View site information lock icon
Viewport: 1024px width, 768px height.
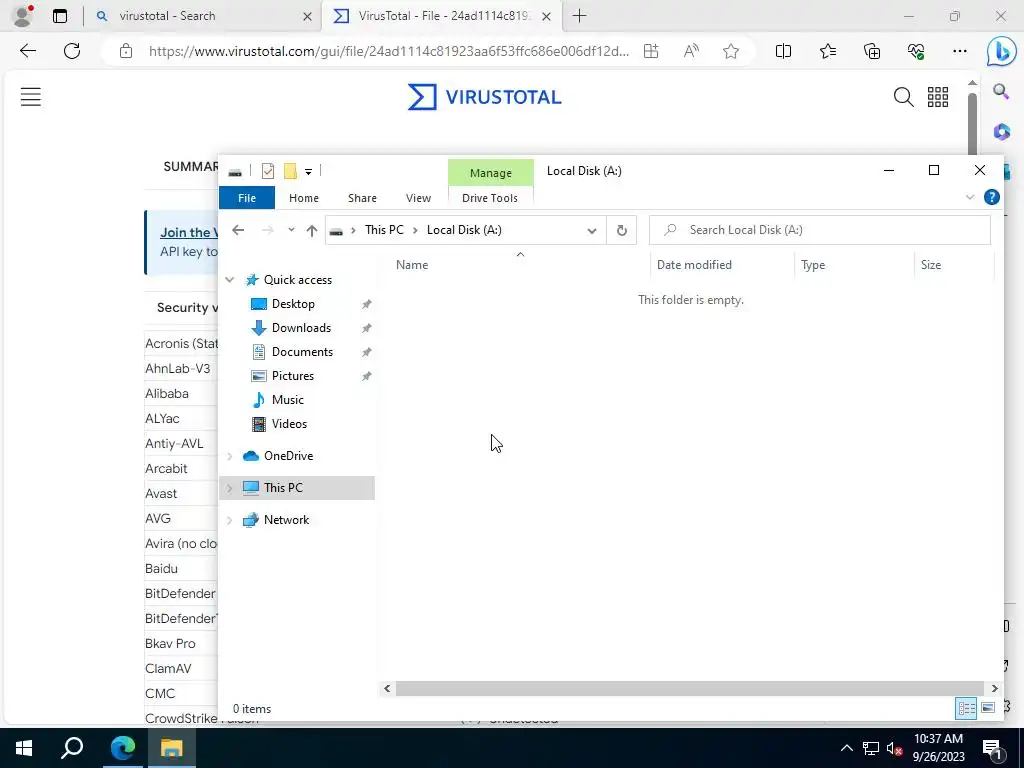(126, 51)
